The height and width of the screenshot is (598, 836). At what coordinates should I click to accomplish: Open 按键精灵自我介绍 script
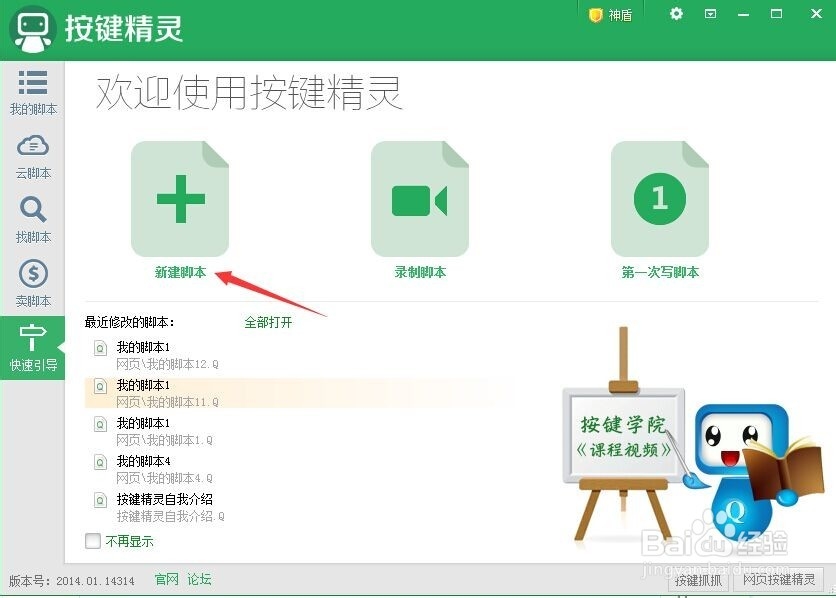171,507
